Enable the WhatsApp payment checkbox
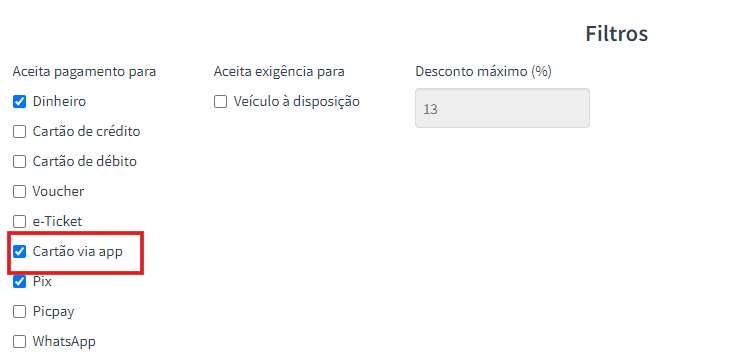 (x=19, y=342)
